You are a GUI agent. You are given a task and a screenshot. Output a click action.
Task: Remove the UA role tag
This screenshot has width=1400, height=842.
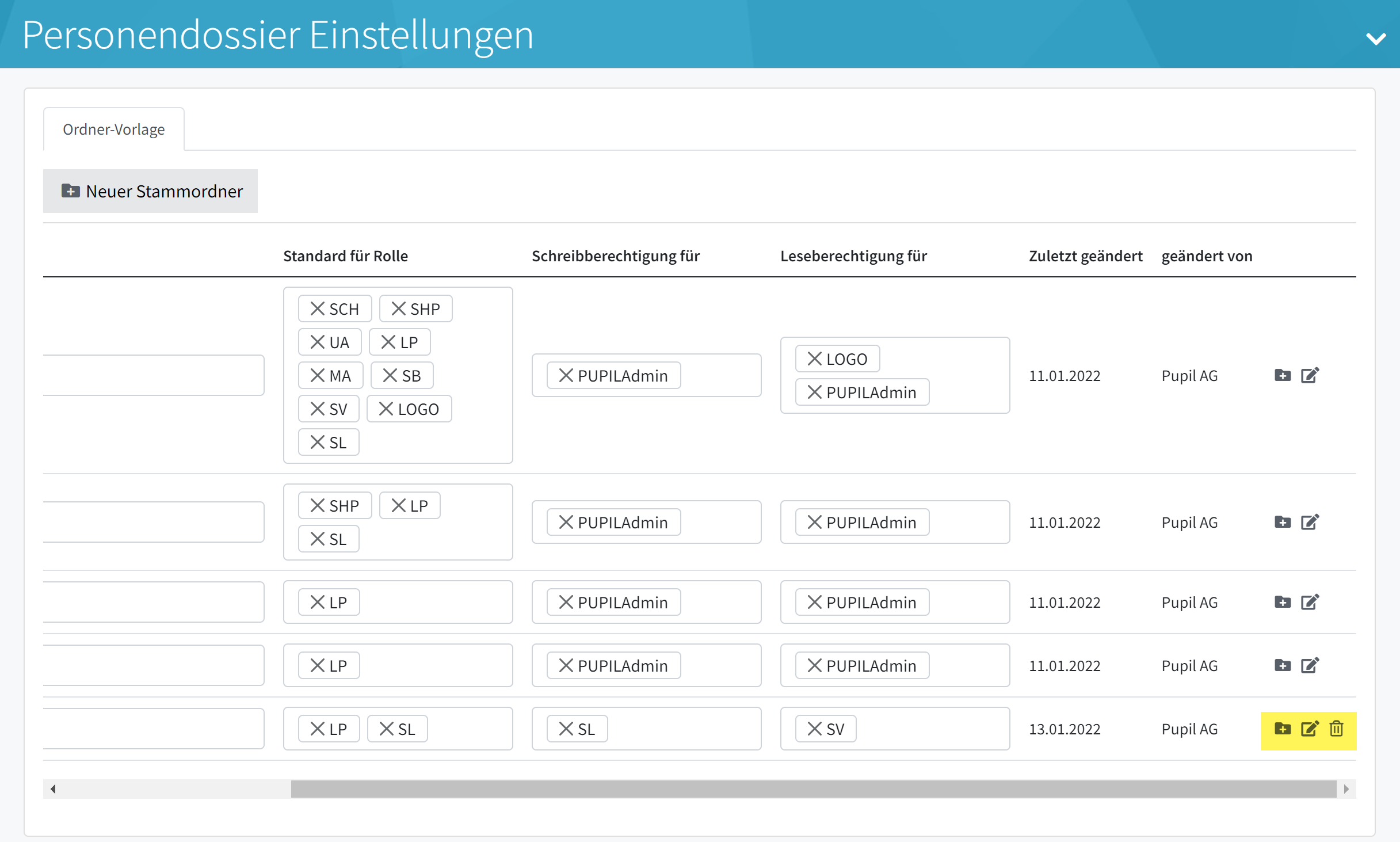[x=317, y=342]
